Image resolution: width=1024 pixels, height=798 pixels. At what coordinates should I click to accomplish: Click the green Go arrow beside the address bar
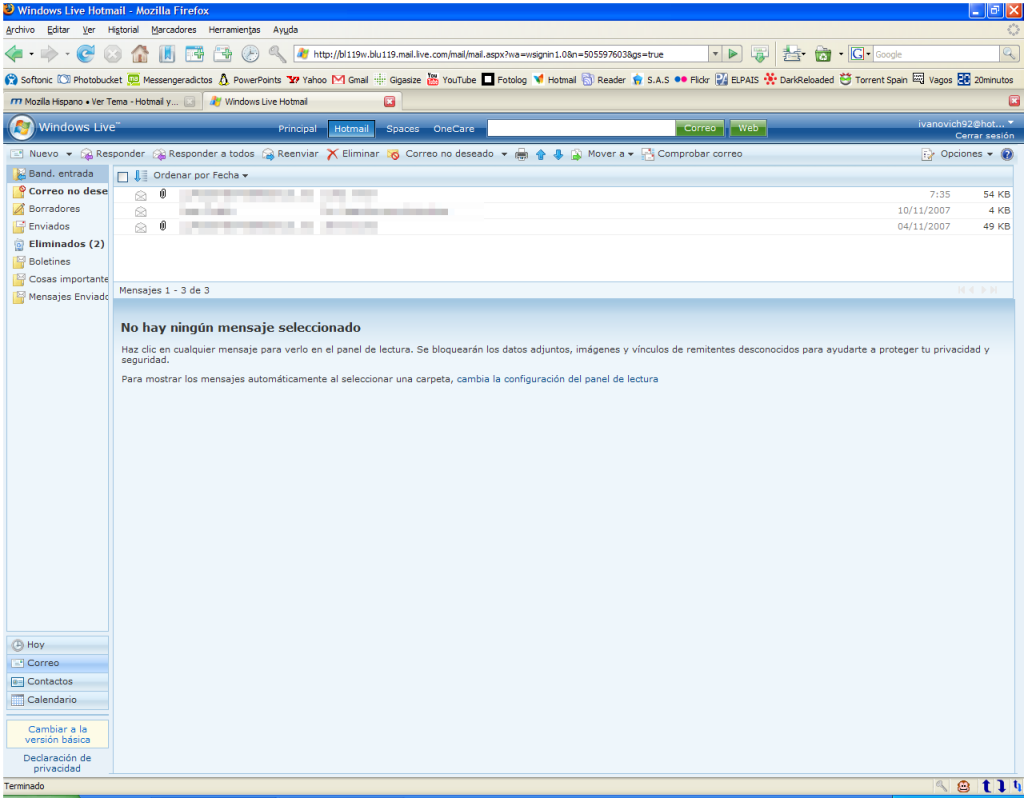point(733,54)
